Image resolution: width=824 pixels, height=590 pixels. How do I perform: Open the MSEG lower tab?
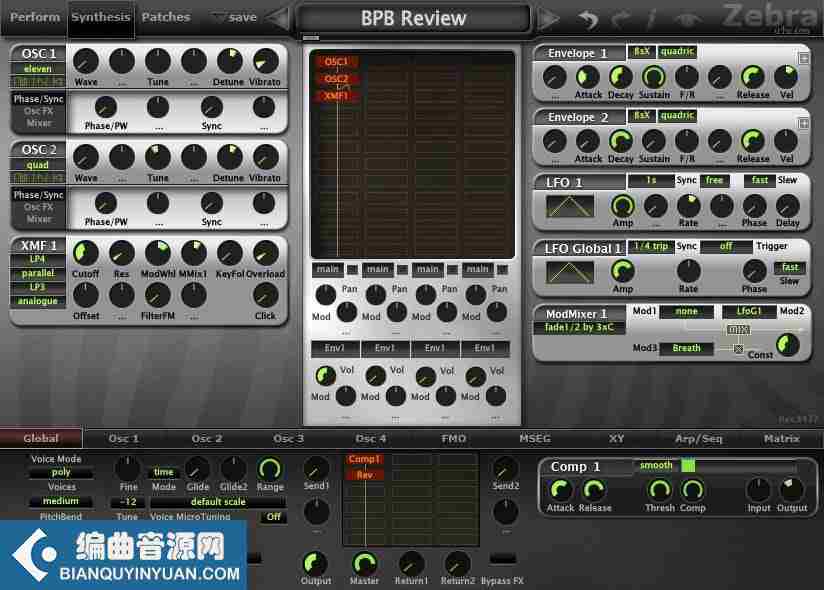pos(535,438)
